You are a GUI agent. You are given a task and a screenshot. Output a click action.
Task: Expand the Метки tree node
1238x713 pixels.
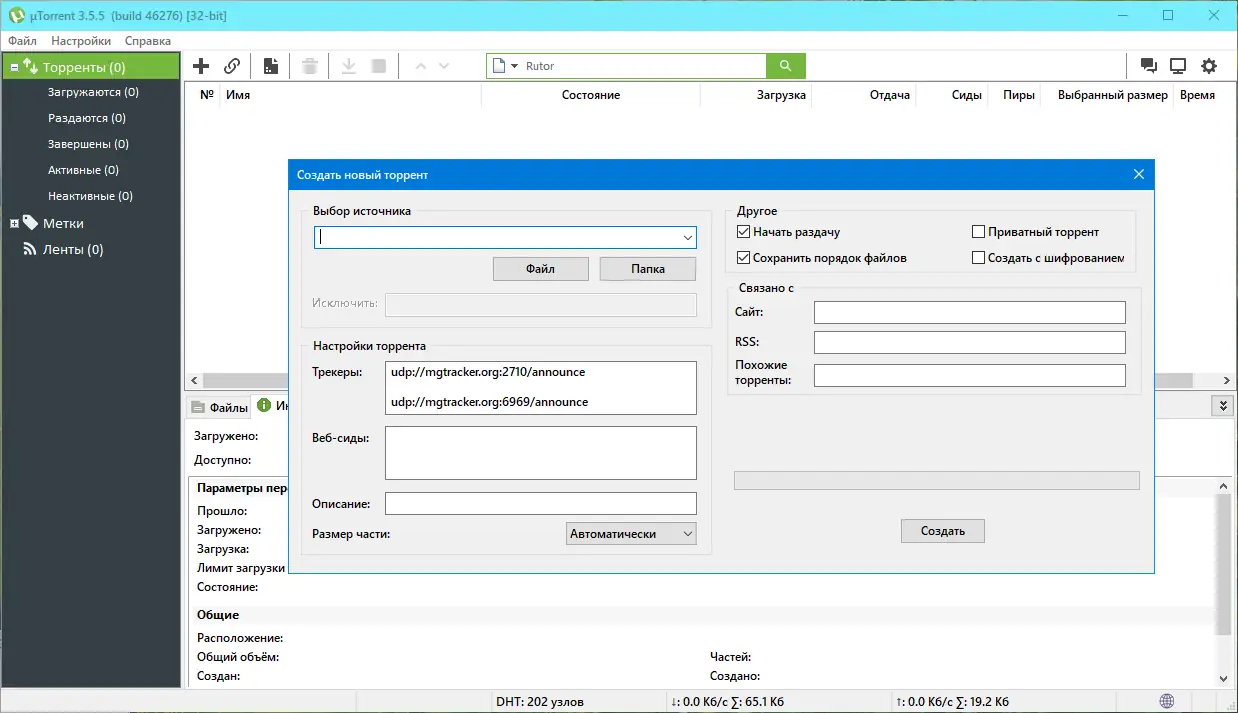pyautogui.click(x=14, y=223)
